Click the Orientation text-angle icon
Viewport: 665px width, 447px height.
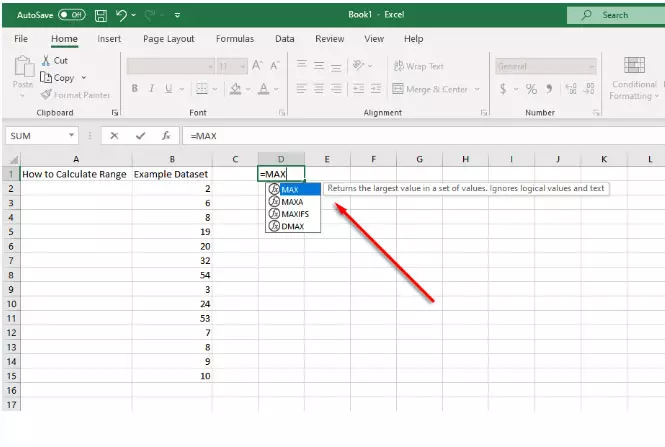point(359,65)
